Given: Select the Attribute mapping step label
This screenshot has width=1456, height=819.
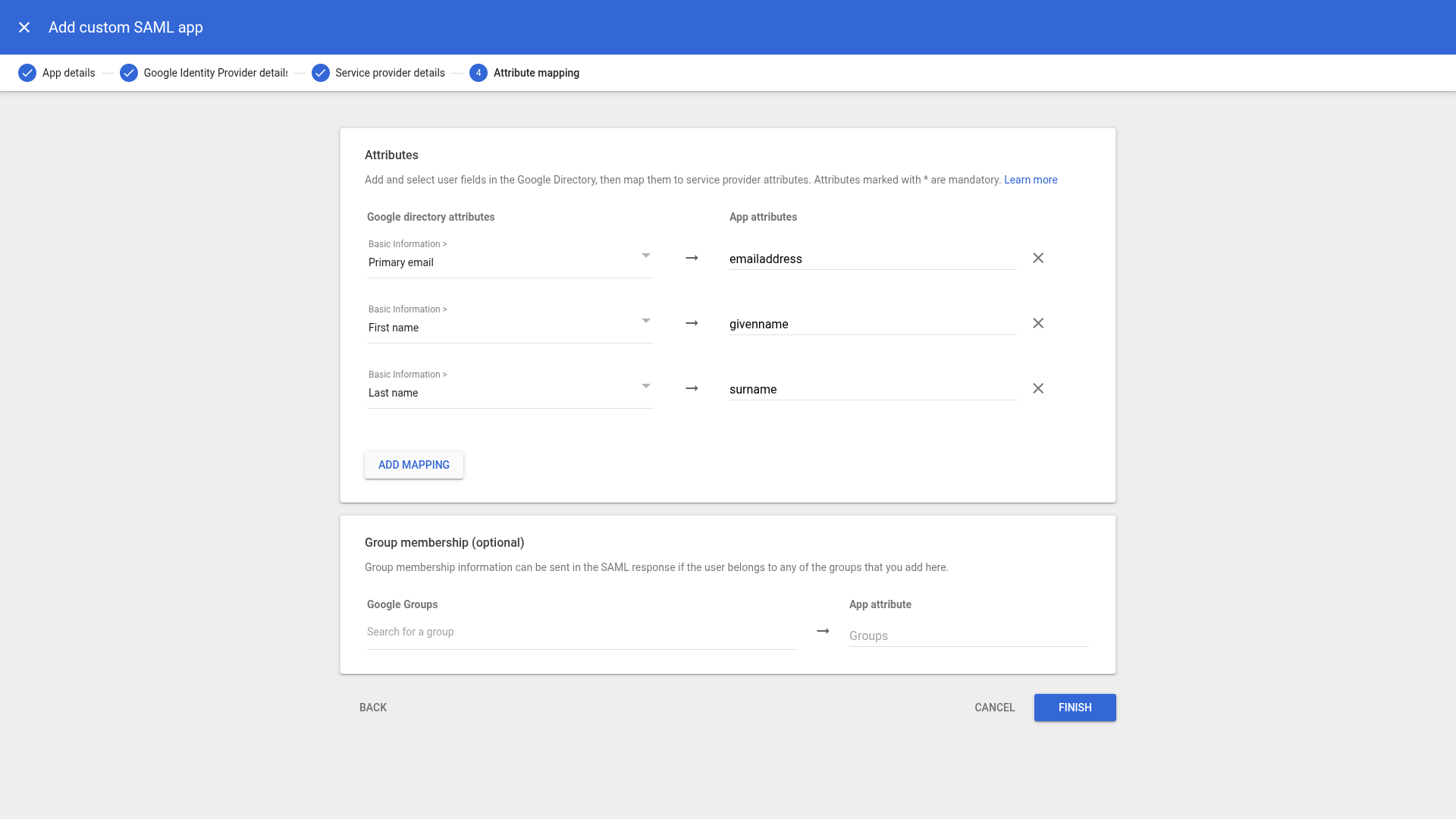Looking at the screenshot, I should pyautogui.click(x=535, y=73).
